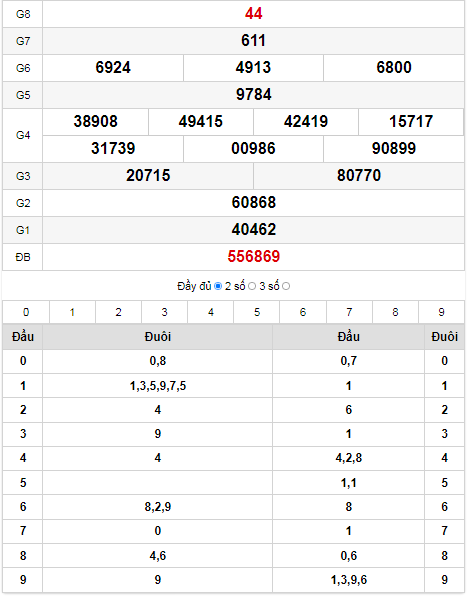Choose the '3 số' radio option
469x597 pixels.
click(x=286, y=287)
